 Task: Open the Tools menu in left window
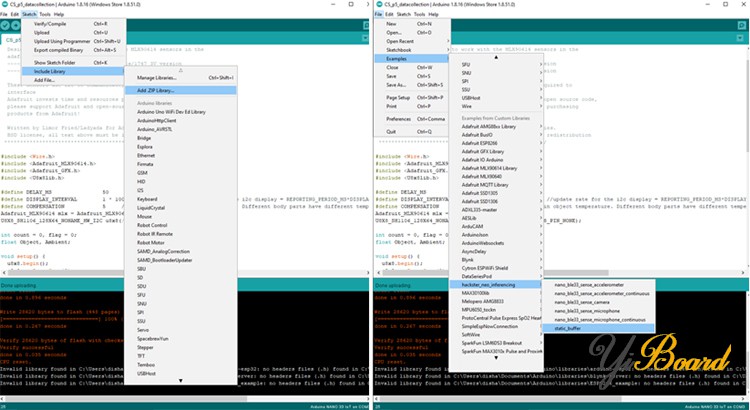tap(45, 15)
